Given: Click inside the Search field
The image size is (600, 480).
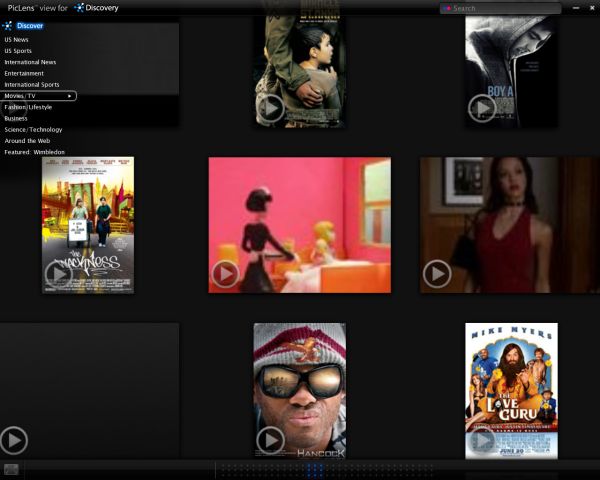Looking at the screenshot, I should [501, 8].
